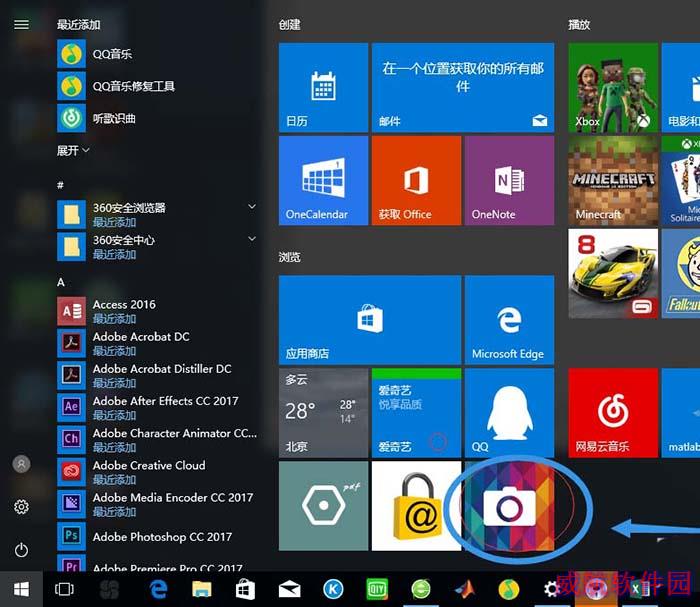Open the OneCalendar tile
700x607 pixels.
tap(324, 181)
